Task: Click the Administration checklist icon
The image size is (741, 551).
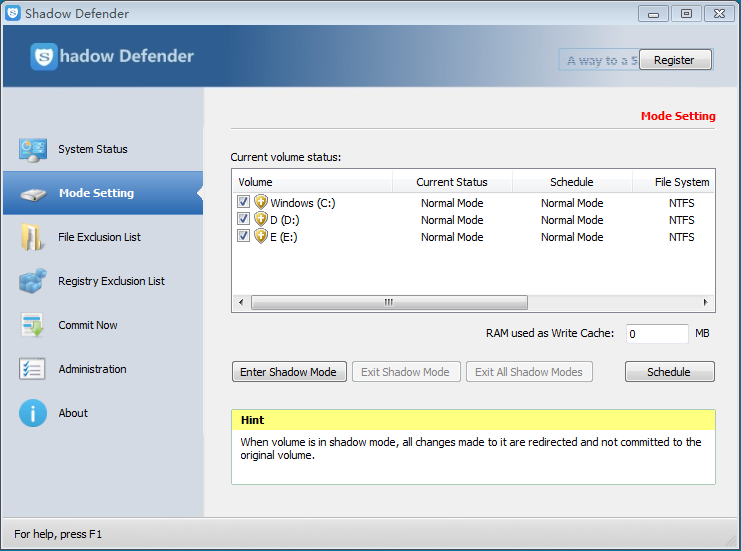Action: point(33,369)
